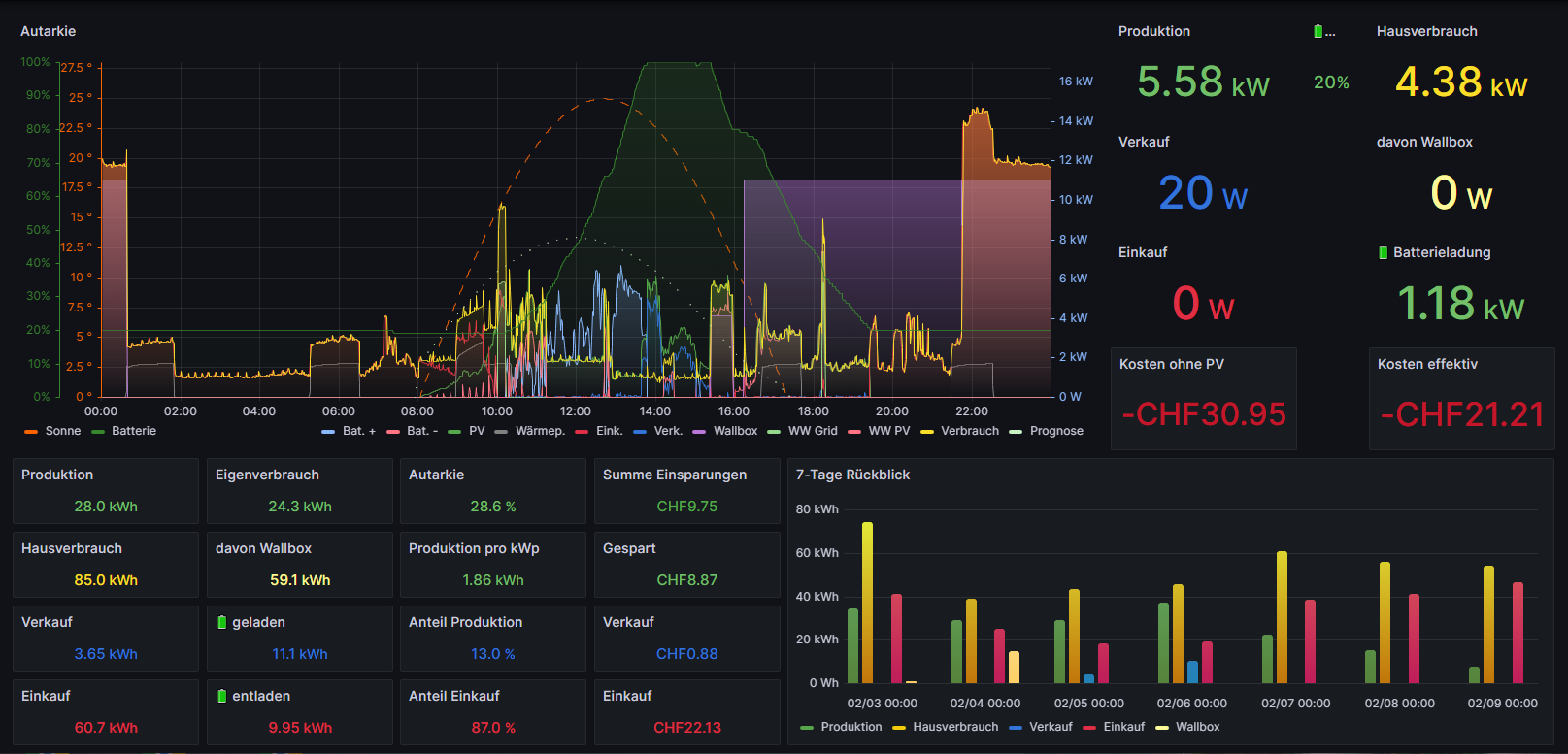This screenshot has height=754, width=1568.
Task: Open the 7-Tage Rückblick panel menu
Action: tap(852, 475)
